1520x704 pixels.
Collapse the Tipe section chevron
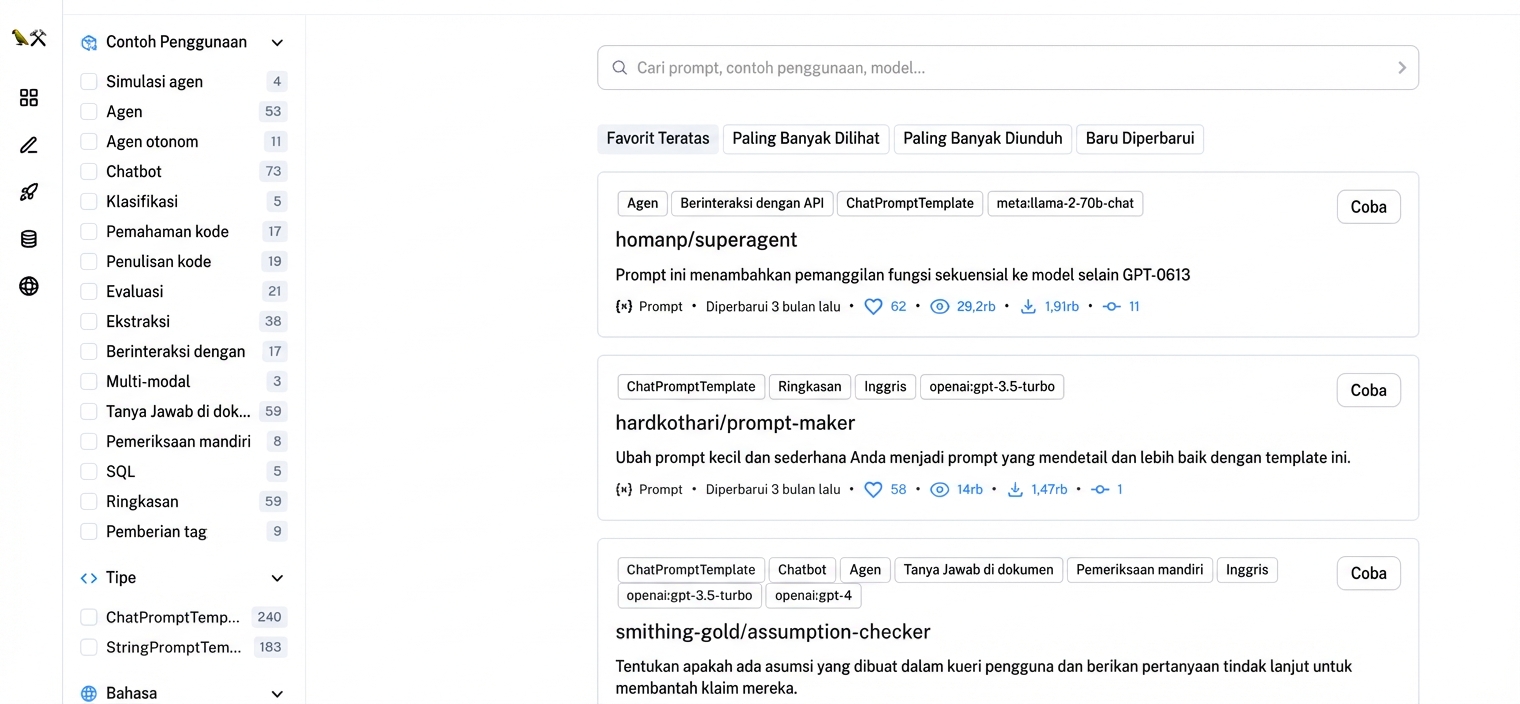point(277,578)
